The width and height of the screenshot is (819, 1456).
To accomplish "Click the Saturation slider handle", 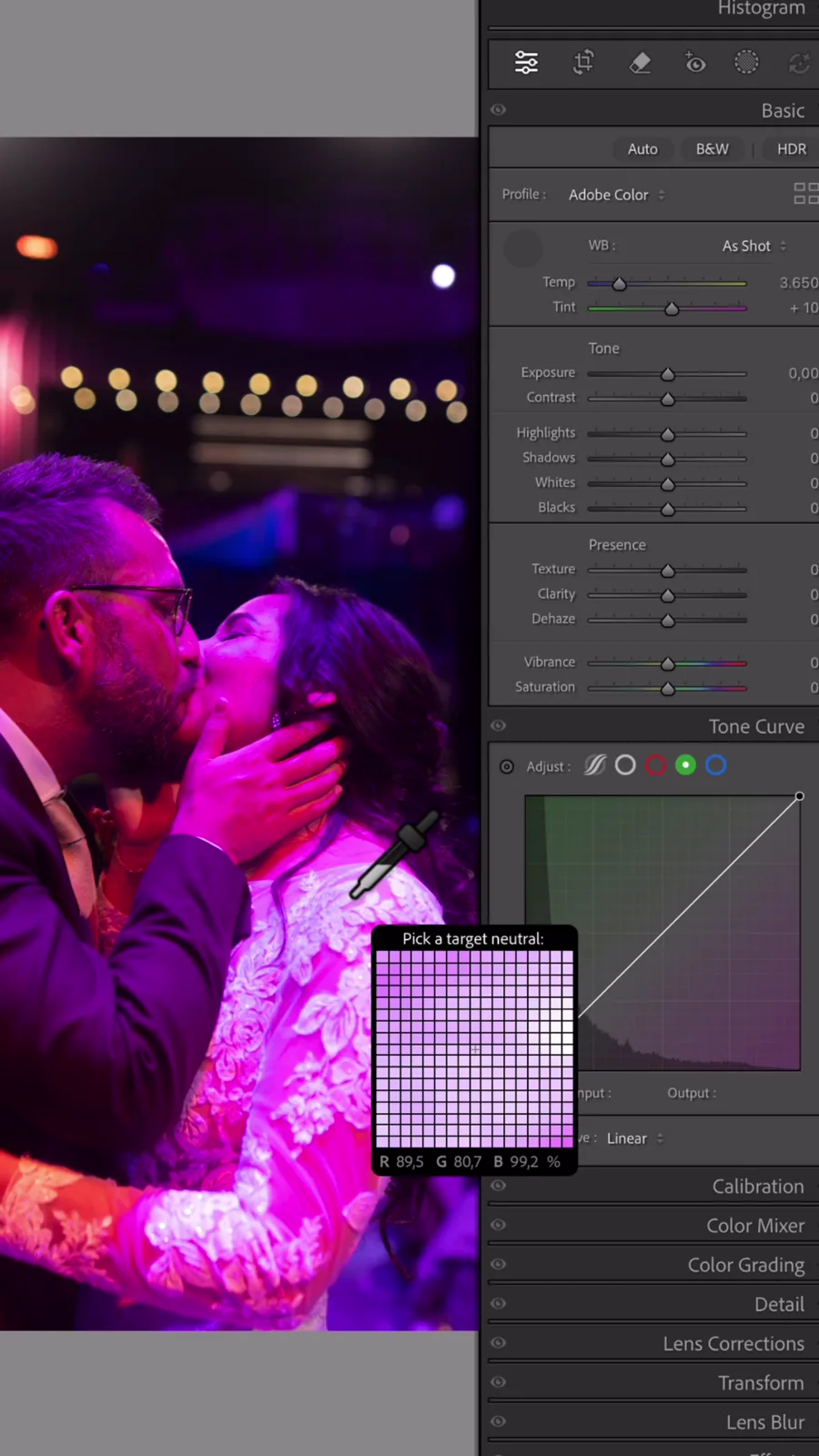I will coord(668,689).
